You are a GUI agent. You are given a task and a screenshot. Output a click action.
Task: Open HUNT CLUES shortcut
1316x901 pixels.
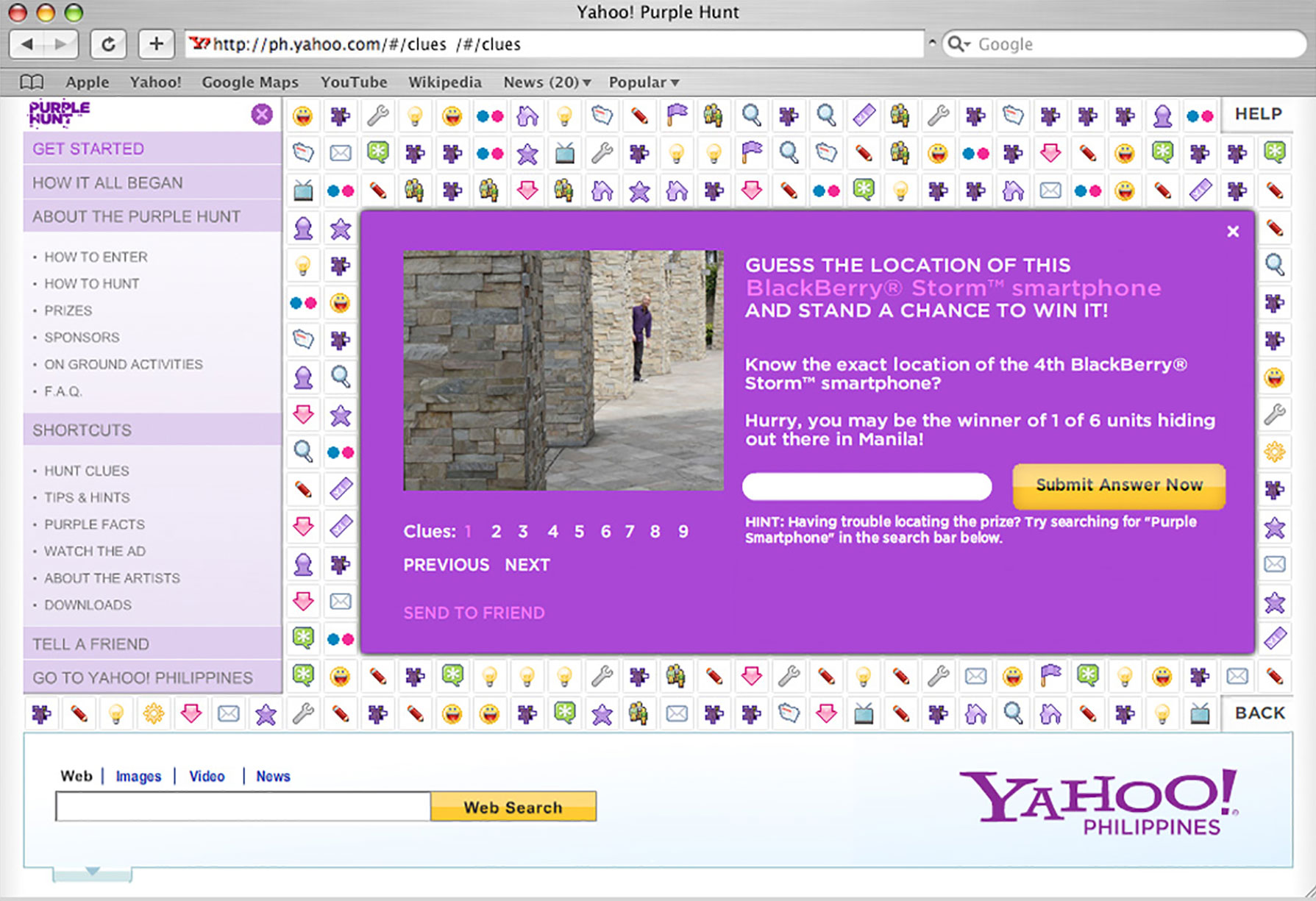point(86,471)
